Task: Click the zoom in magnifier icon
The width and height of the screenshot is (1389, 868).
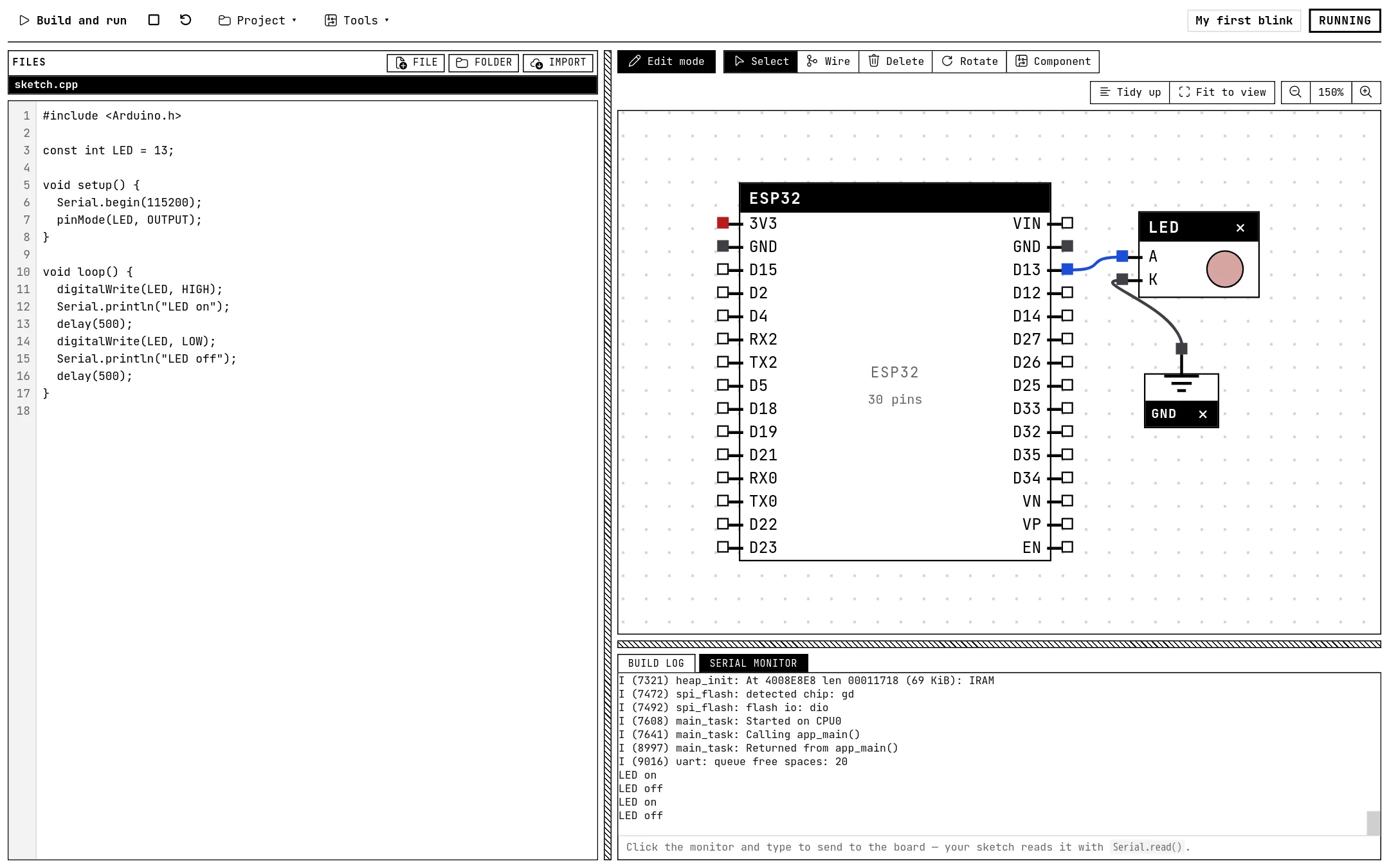Action: [1366, 93]
